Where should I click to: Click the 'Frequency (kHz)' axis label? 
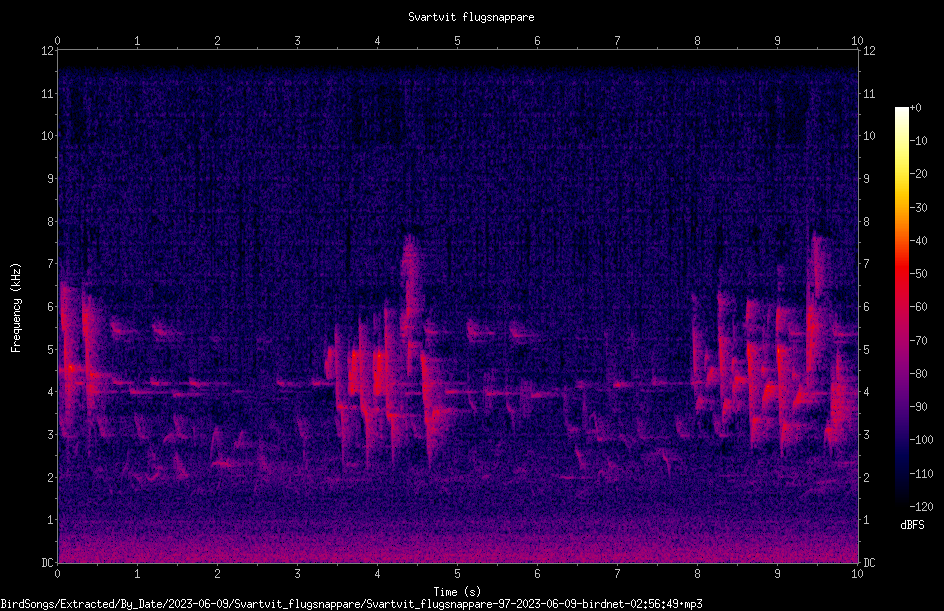(x=16, y=308)
